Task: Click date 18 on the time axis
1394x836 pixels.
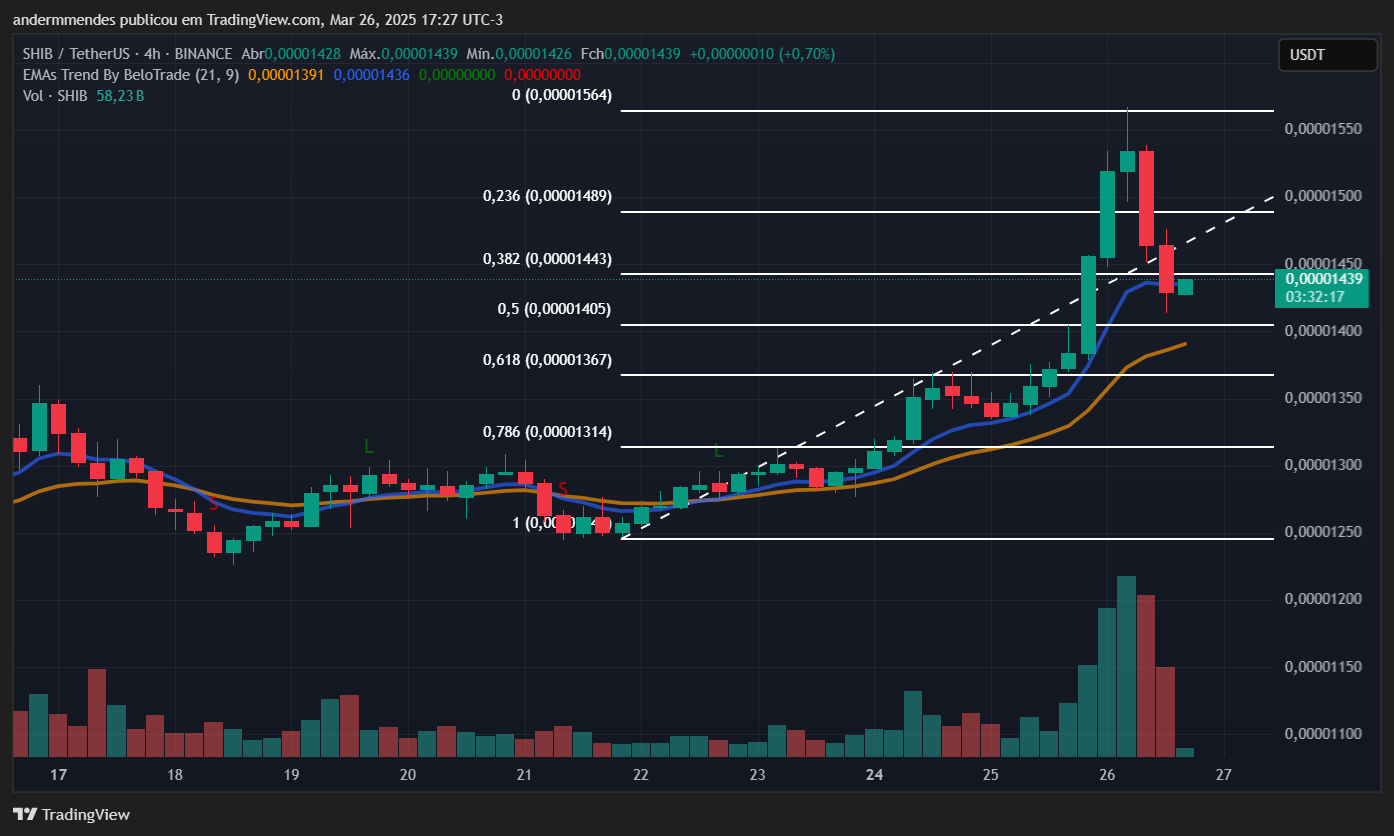Action: (174, 775)
